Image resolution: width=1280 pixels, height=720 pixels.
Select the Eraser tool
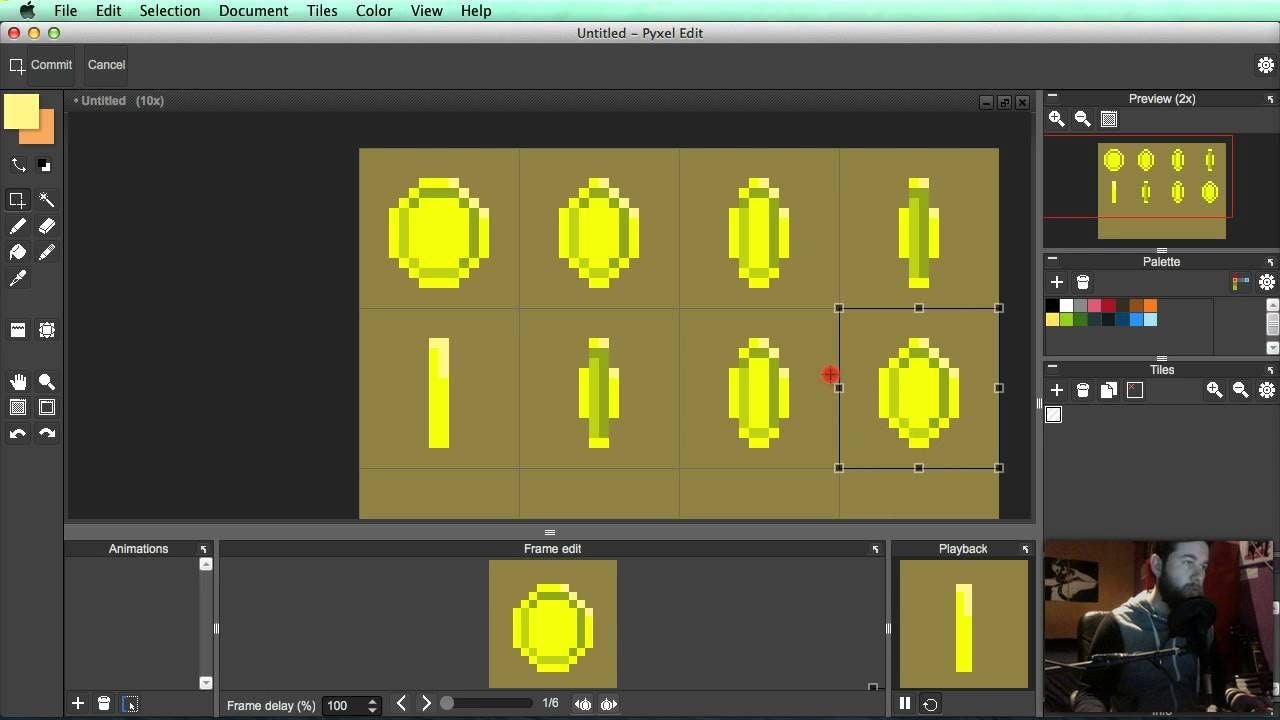(46, 226)
